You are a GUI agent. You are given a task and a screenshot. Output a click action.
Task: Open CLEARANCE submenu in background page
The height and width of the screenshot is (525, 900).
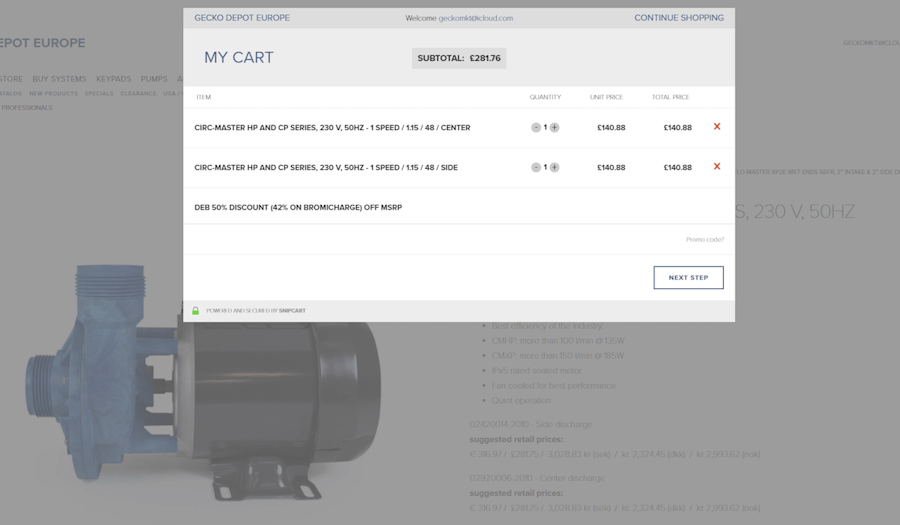pyautogui.click(x=138, y=94)
